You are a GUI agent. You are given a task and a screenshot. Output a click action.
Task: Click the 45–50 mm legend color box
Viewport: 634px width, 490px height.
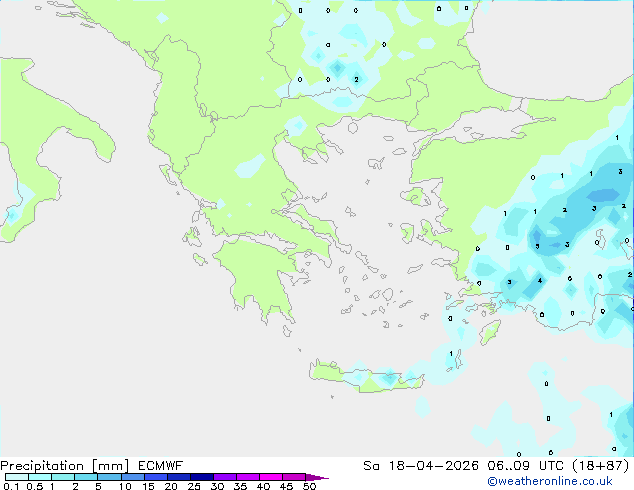pyautogui.click(x=294, y=477)
